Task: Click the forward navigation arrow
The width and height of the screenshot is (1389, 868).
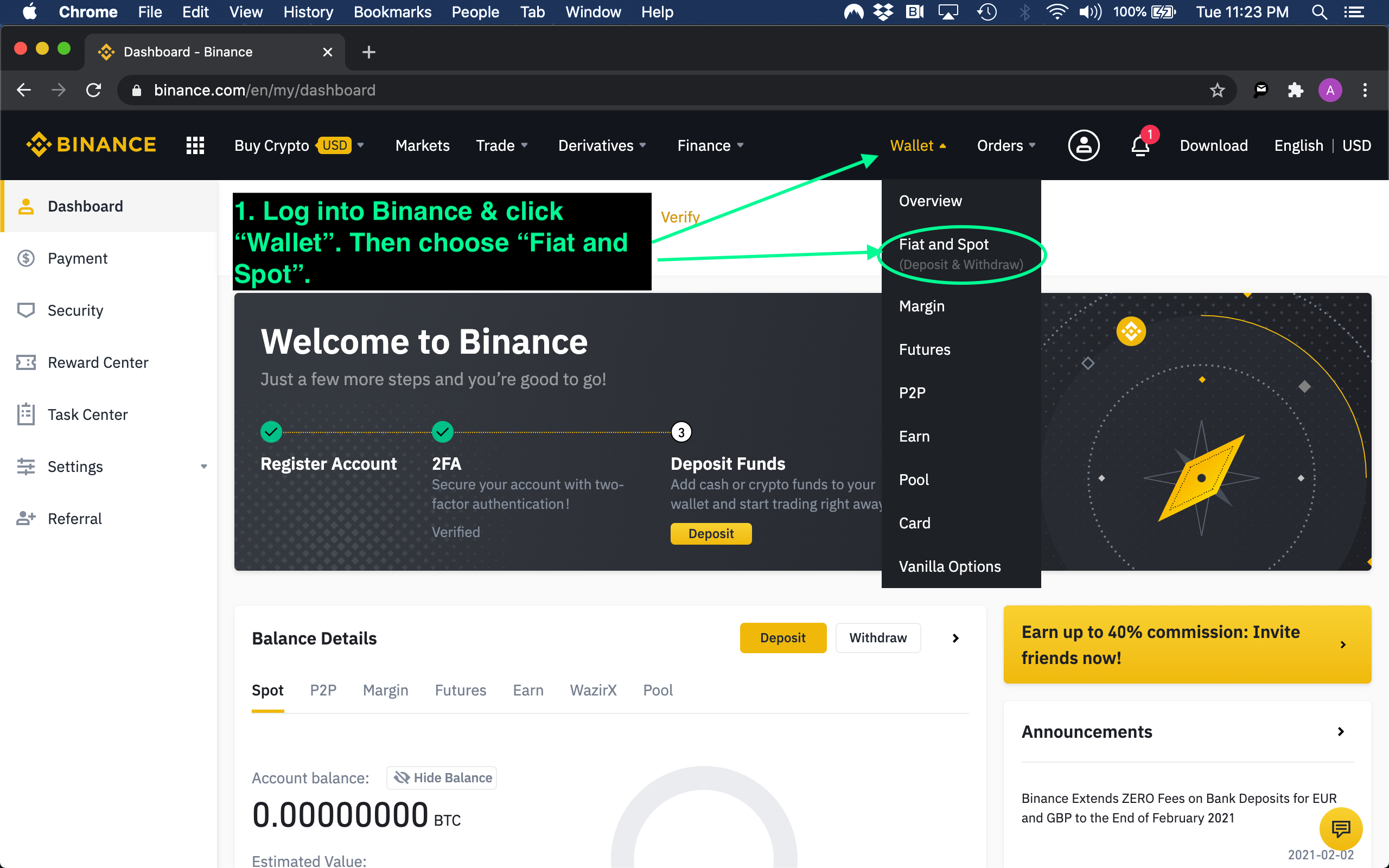Action: [58, 90]
